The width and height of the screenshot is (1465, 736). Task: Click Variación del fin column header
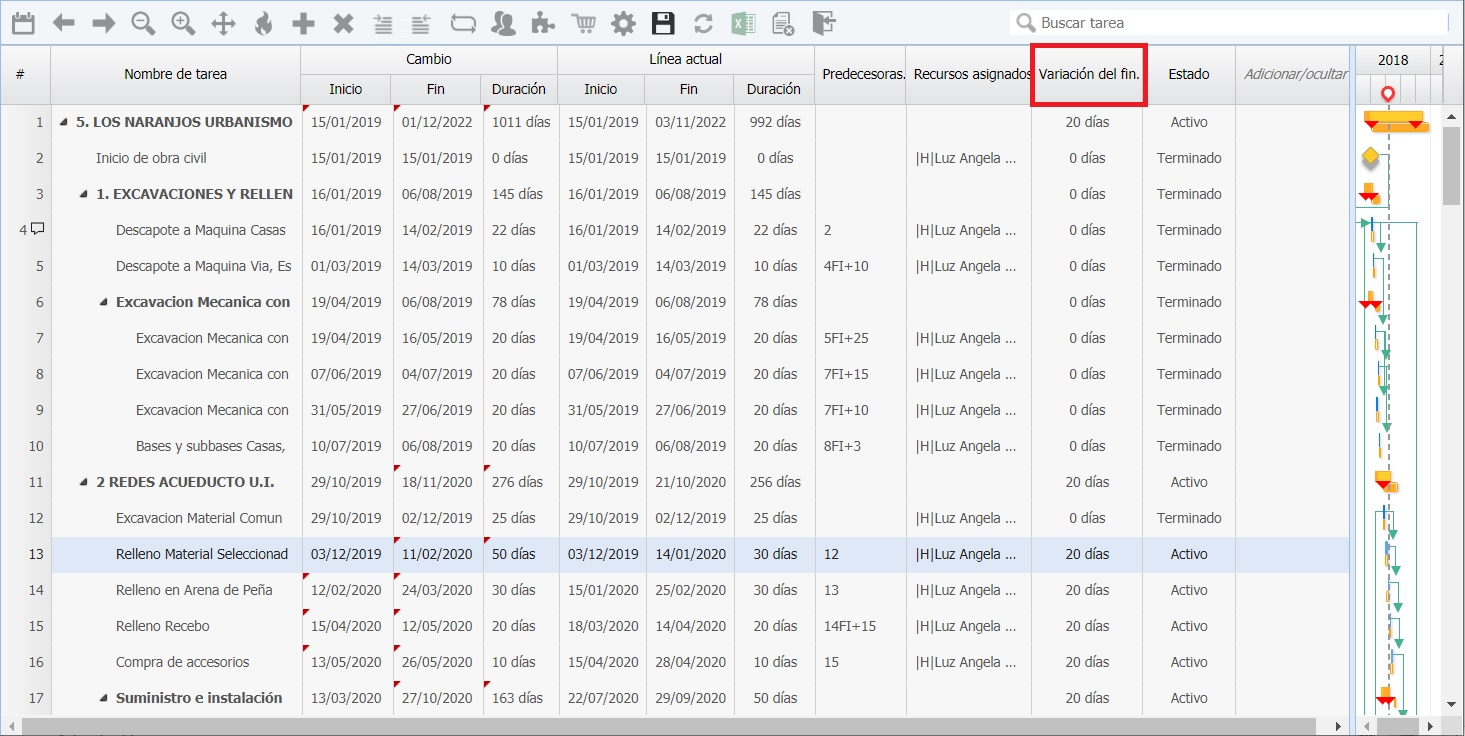(1088, 74)
